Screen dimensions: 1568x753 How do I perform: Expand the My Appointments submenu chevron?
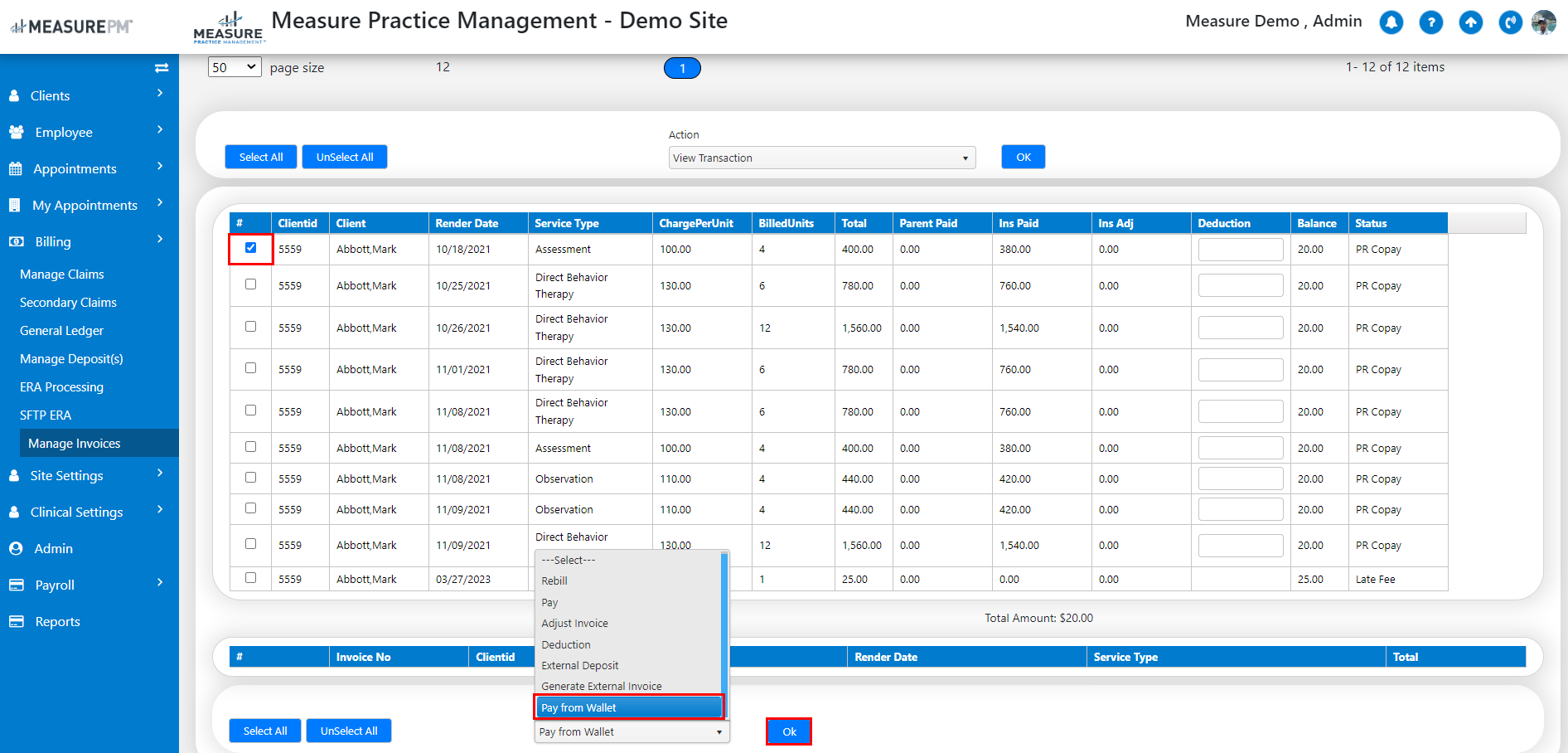click(160, 202)
